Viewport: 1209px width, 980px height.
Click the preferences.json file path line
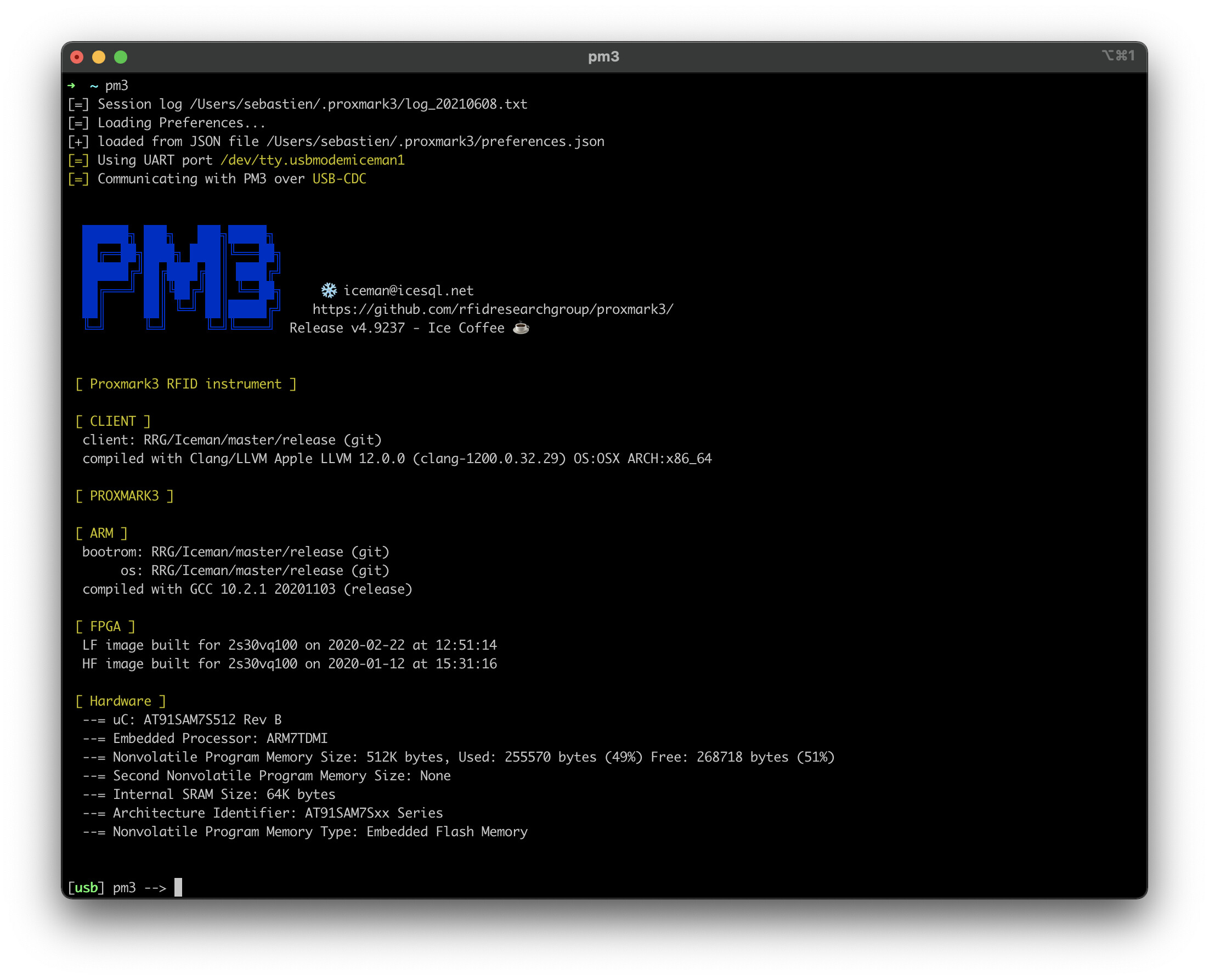pos(336,142)
